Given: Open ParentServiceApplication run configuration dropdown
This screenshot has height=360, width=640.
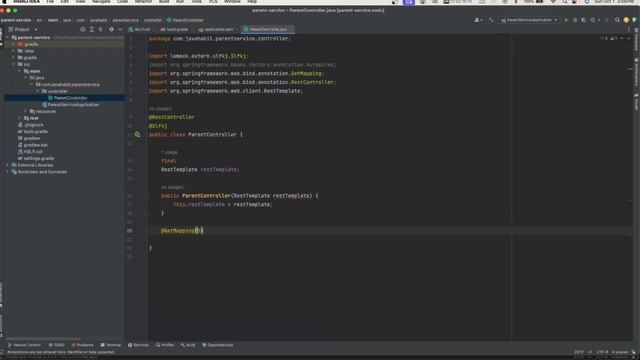Looking at the screenshot, I should pyautogui.click(x=529, y=20).
